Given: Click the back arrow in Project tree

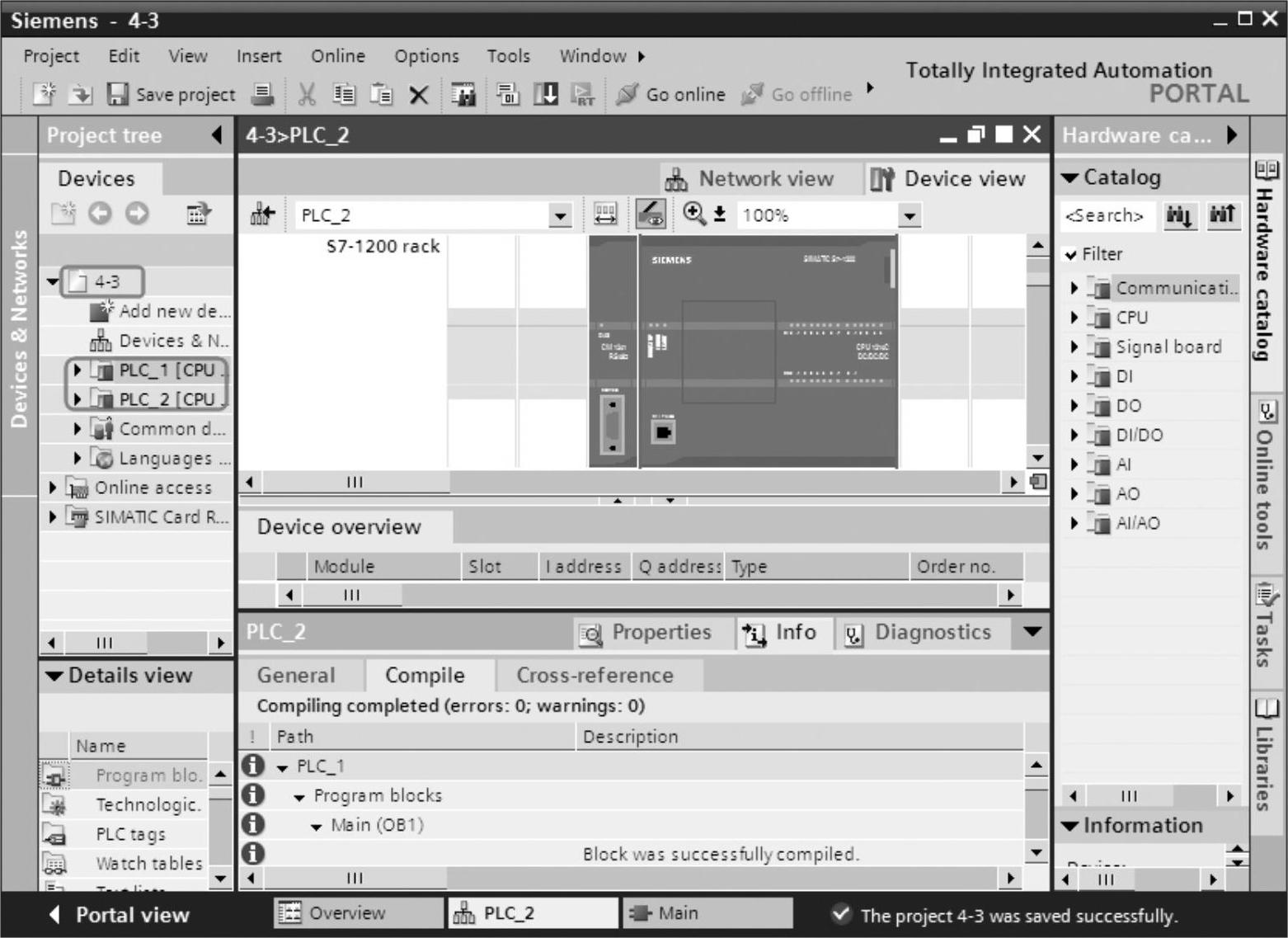Looking at the screenshot, I should click(x=100, y=214).
